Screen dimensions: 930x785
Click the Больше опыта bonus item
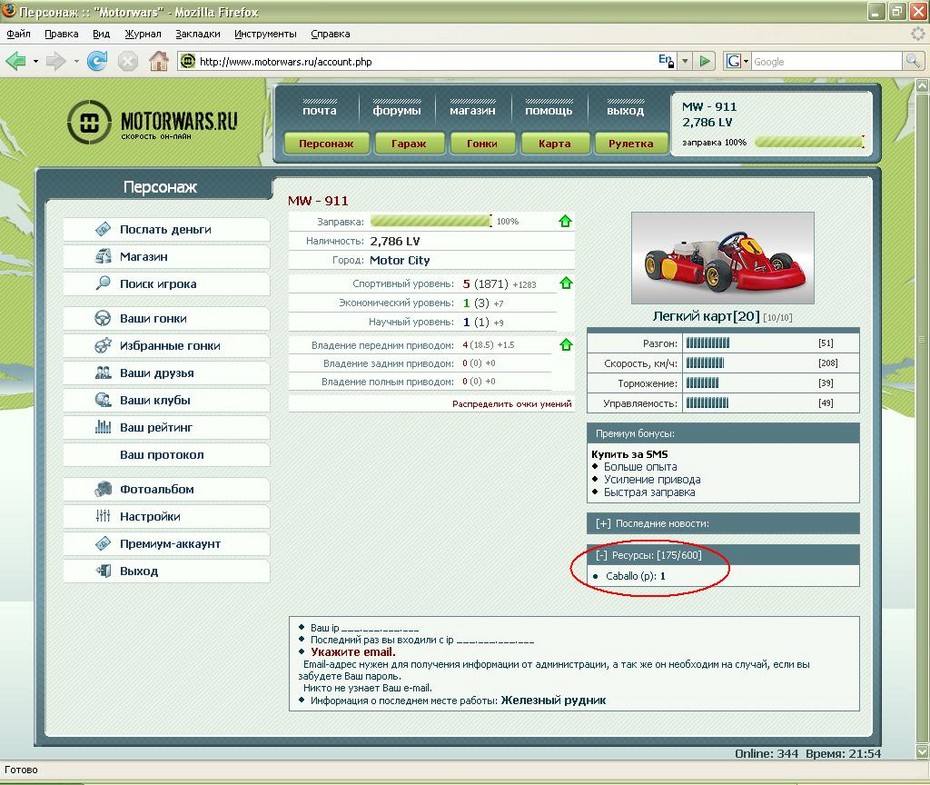[640, 467]
